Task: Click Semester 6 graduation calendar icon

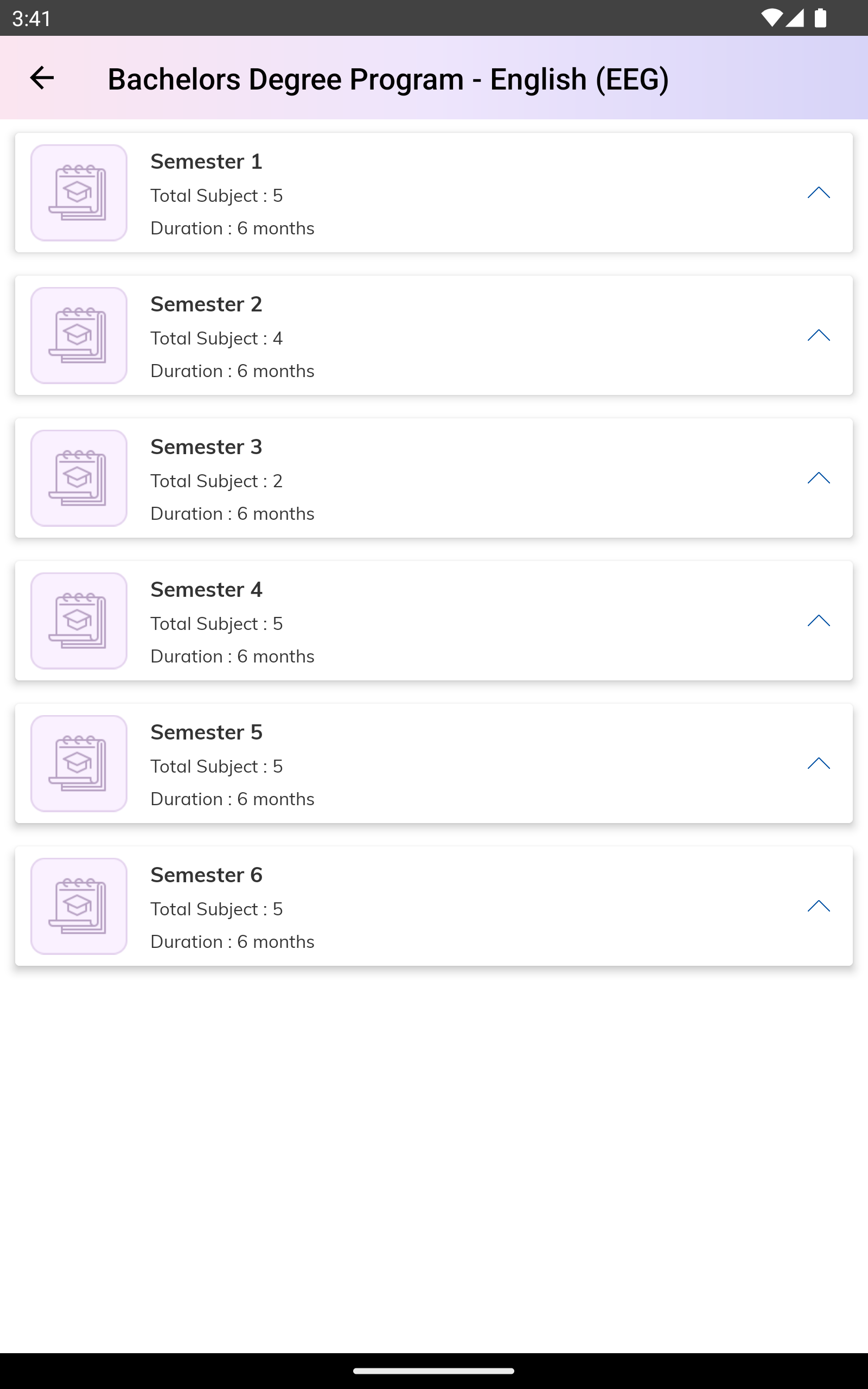Action: pyautogui.click(x=79, y=906)
